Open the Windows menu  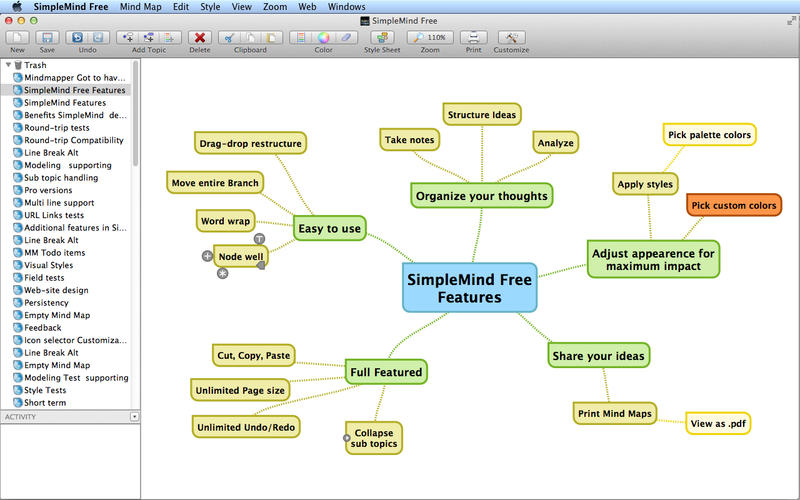(346, 7)
